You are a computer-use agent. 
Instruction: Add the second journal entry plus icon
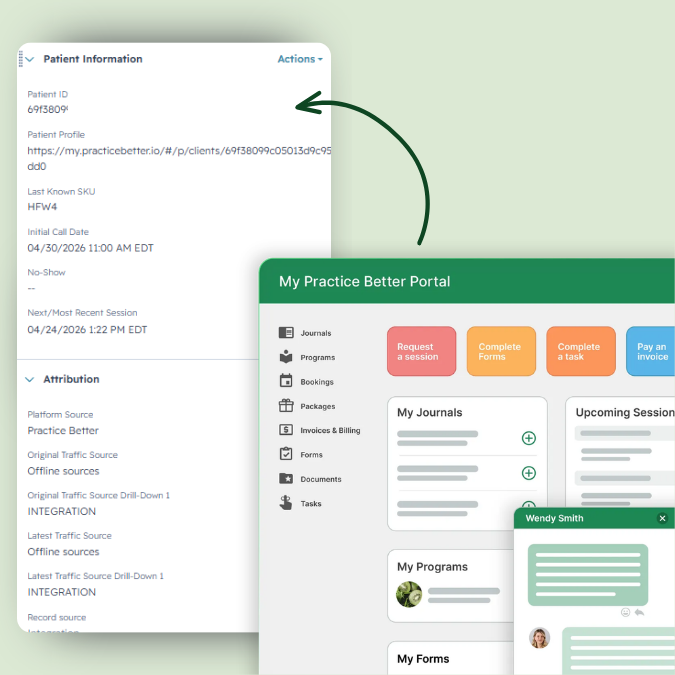coord(529,473)
